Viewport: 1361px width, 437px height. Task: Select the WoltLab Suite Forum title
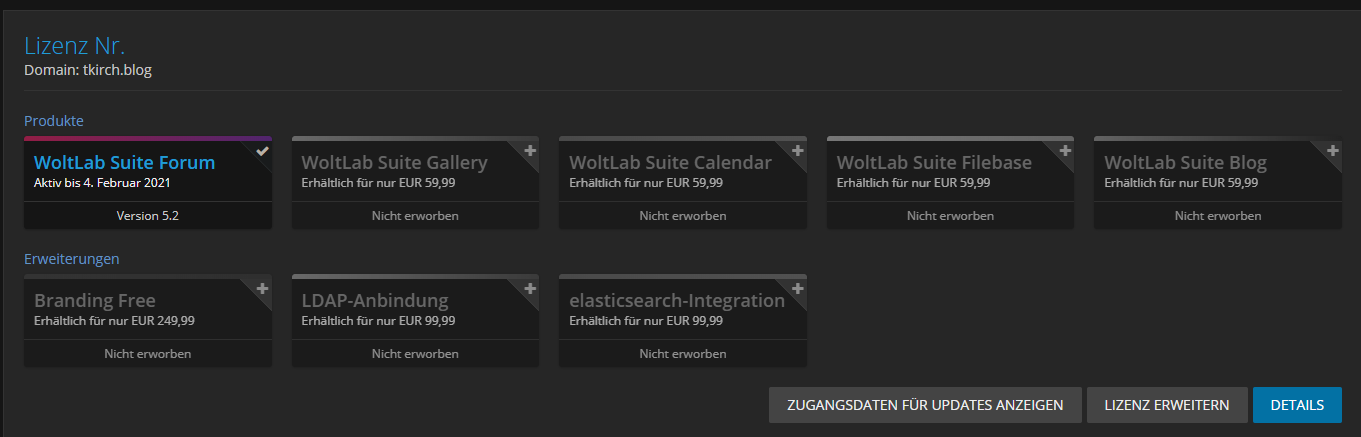coord(124,163)
